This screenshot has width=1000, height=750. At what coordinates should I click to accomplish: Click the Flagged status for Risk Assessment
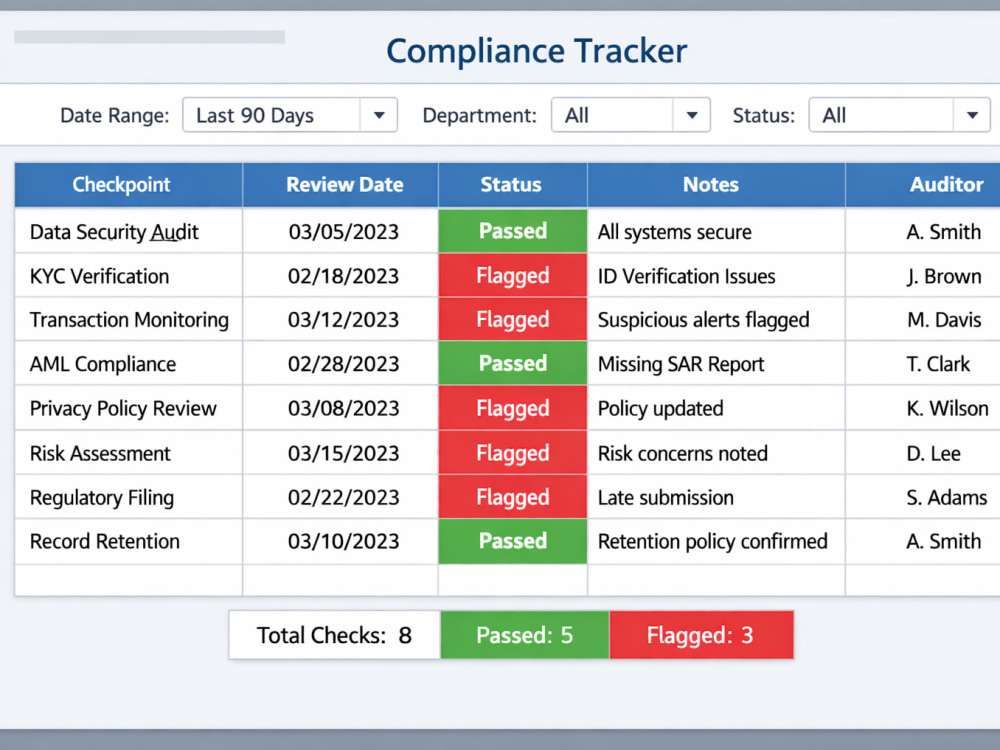tap(513, 453)
